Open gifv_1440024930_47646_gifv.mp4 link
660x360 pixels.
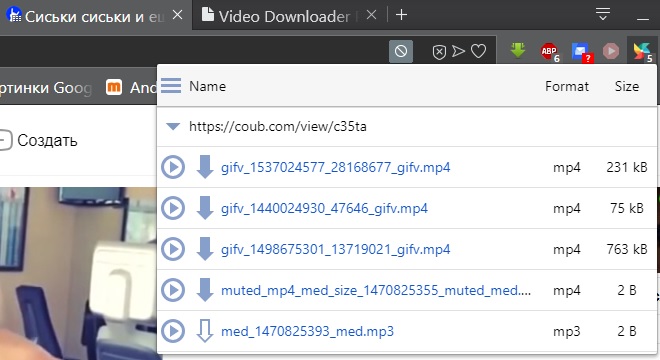[324, 208]
